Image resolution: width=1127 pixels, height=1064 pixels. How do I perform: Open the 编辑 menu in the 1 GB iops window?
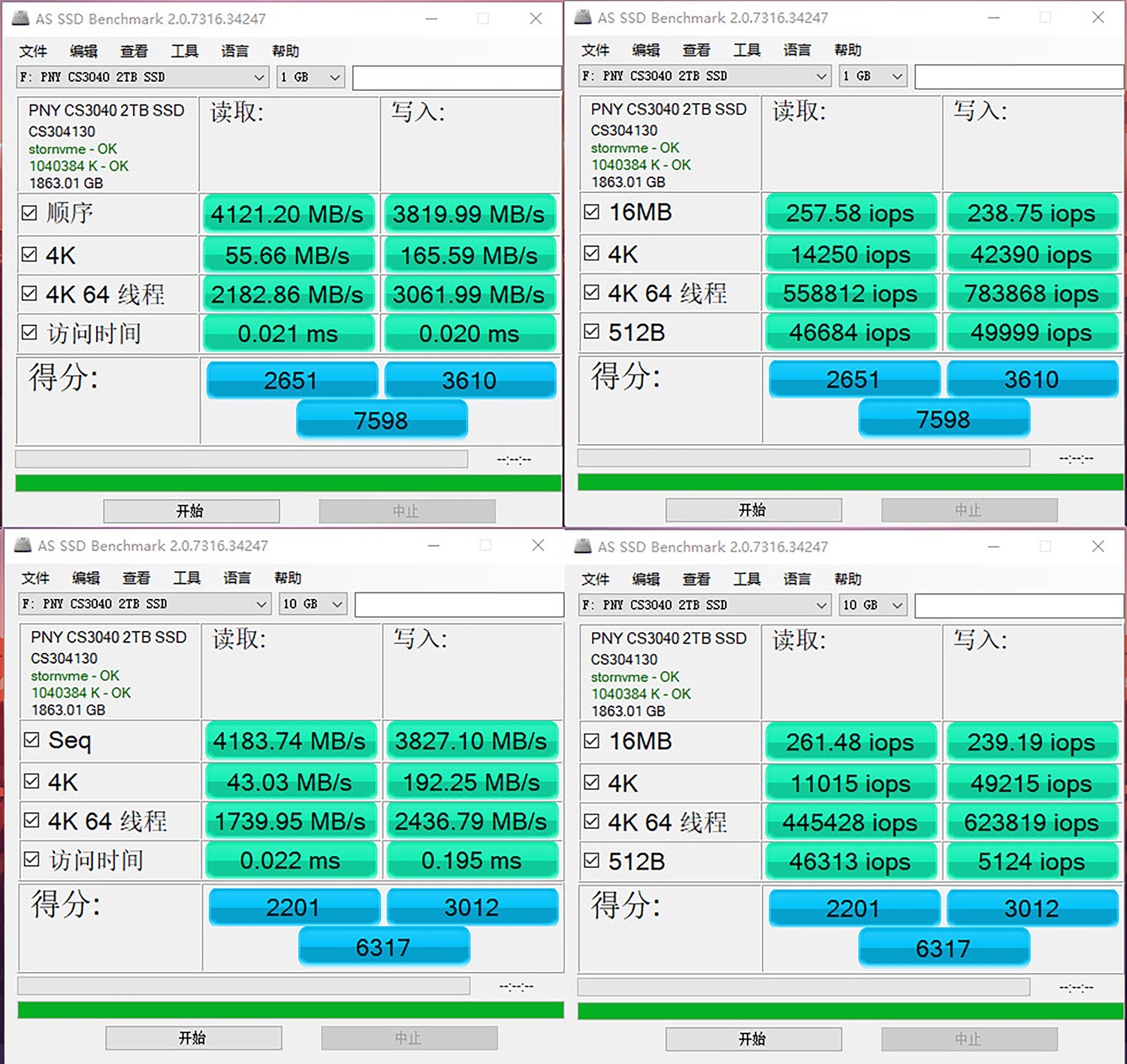(x=646, y=50)
